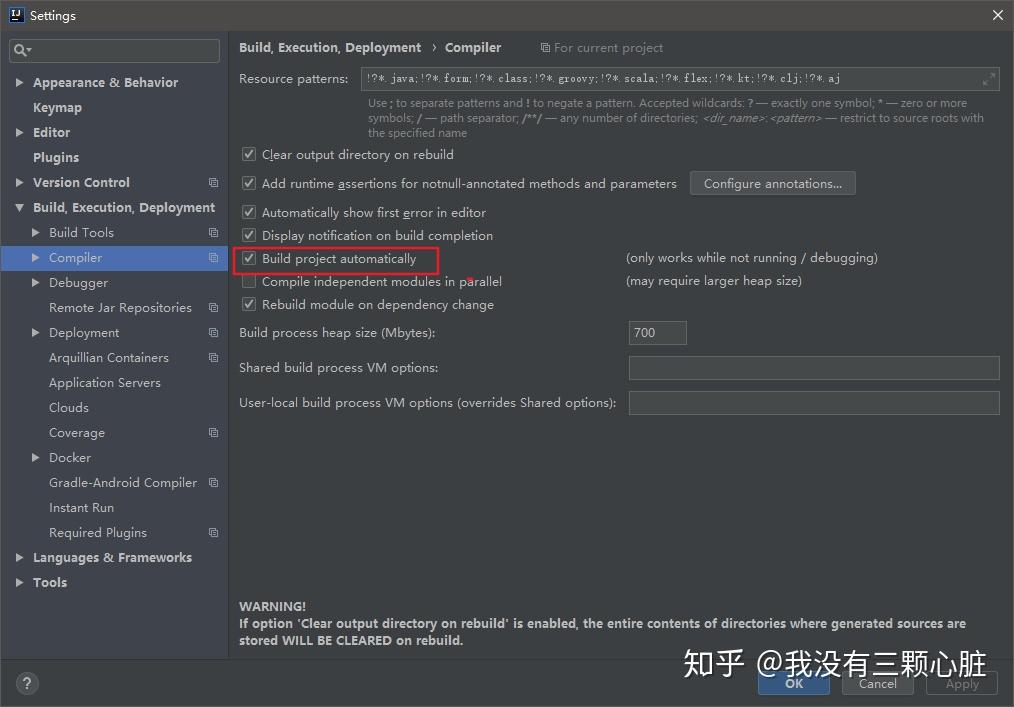The width and height of the screenshot is (1014, 707).
Task: Uncheck Clear output directory on rebuild
Action: [x=249, y=155]
